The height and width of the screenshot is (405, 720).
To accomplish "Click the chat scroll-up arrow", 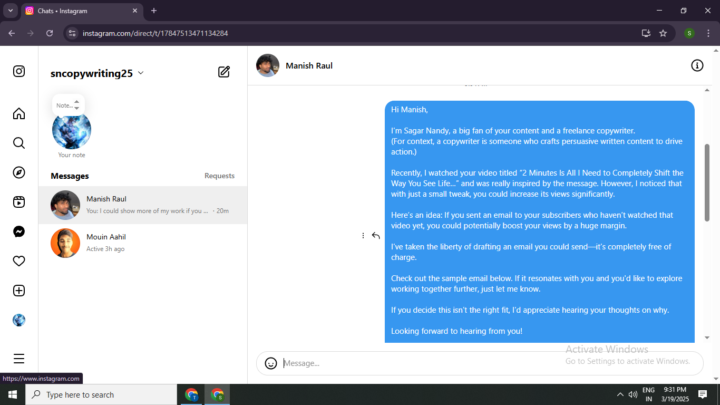I will click(x=707, y=90).
